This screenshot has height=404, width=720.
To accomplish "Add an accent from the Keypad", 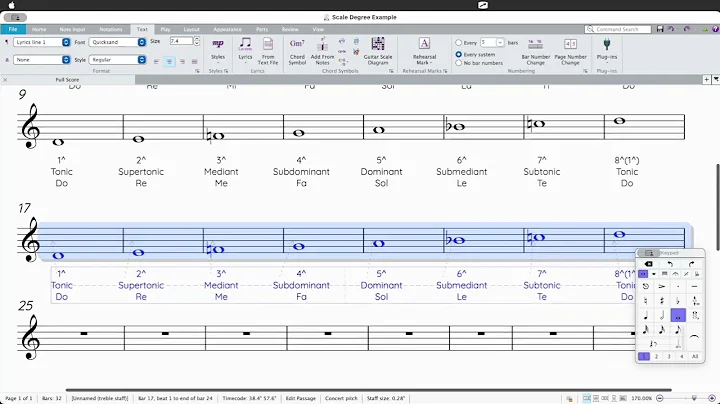I will pyautogui.click(x=662, y=286).
